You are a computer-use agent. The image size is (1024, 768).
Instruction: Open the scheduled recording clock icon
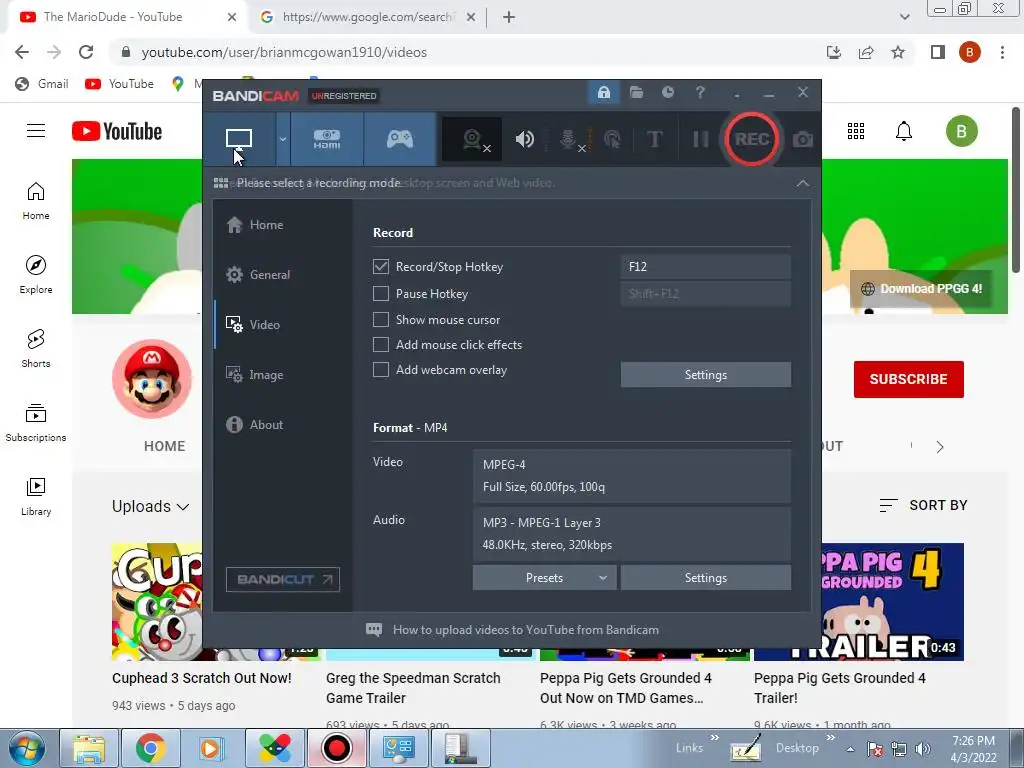click(667, 93)
